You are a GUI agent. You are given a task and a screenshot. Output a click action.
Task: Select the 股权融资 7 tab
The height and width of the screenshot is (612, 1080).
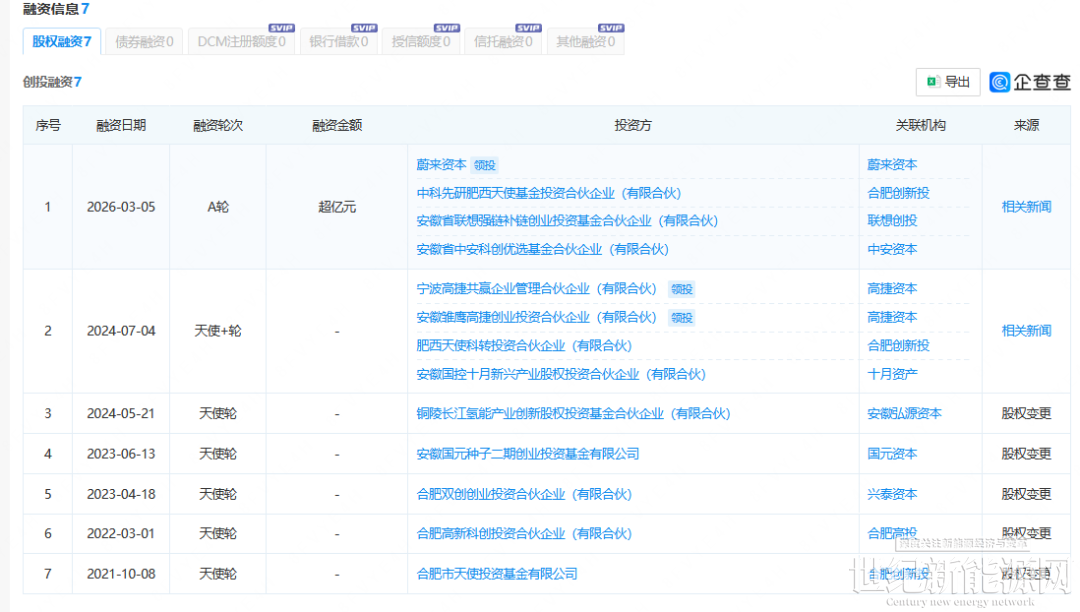[61, 42]
